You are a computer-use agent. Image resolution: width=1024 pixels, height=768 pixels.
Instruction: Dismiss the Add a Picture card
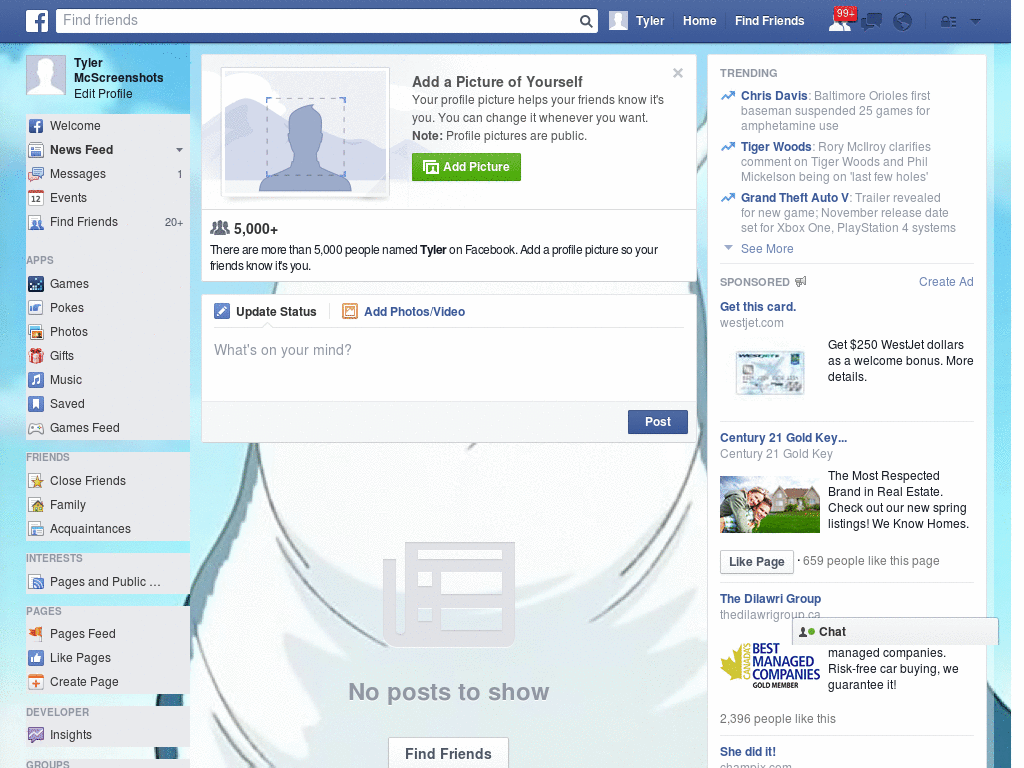pos(678,73)
